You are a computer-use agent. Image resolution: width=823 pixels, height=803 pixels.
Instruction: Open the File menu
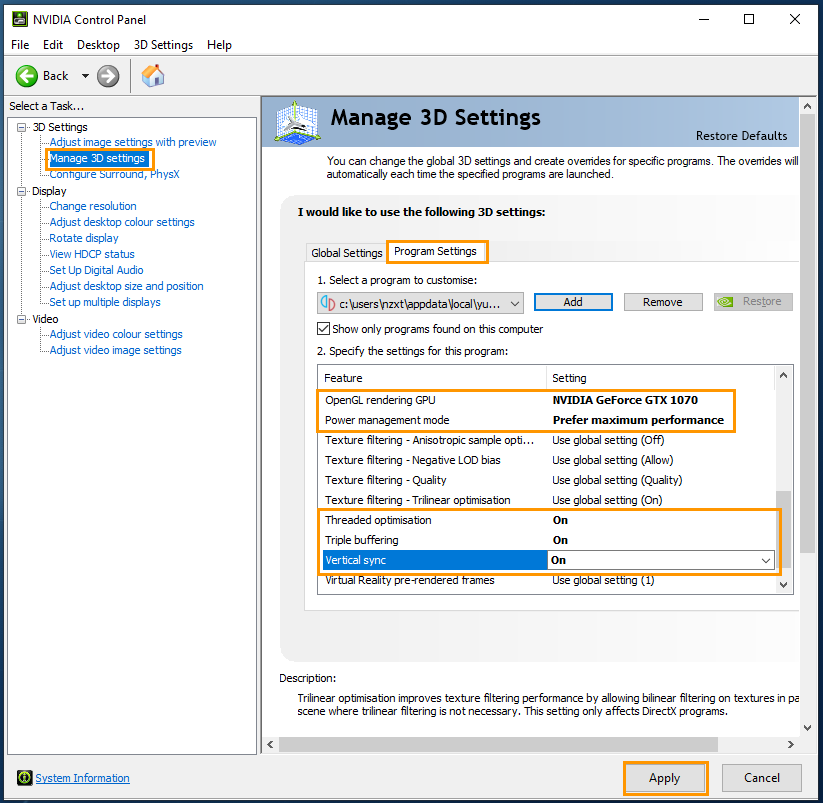(20, 45)
